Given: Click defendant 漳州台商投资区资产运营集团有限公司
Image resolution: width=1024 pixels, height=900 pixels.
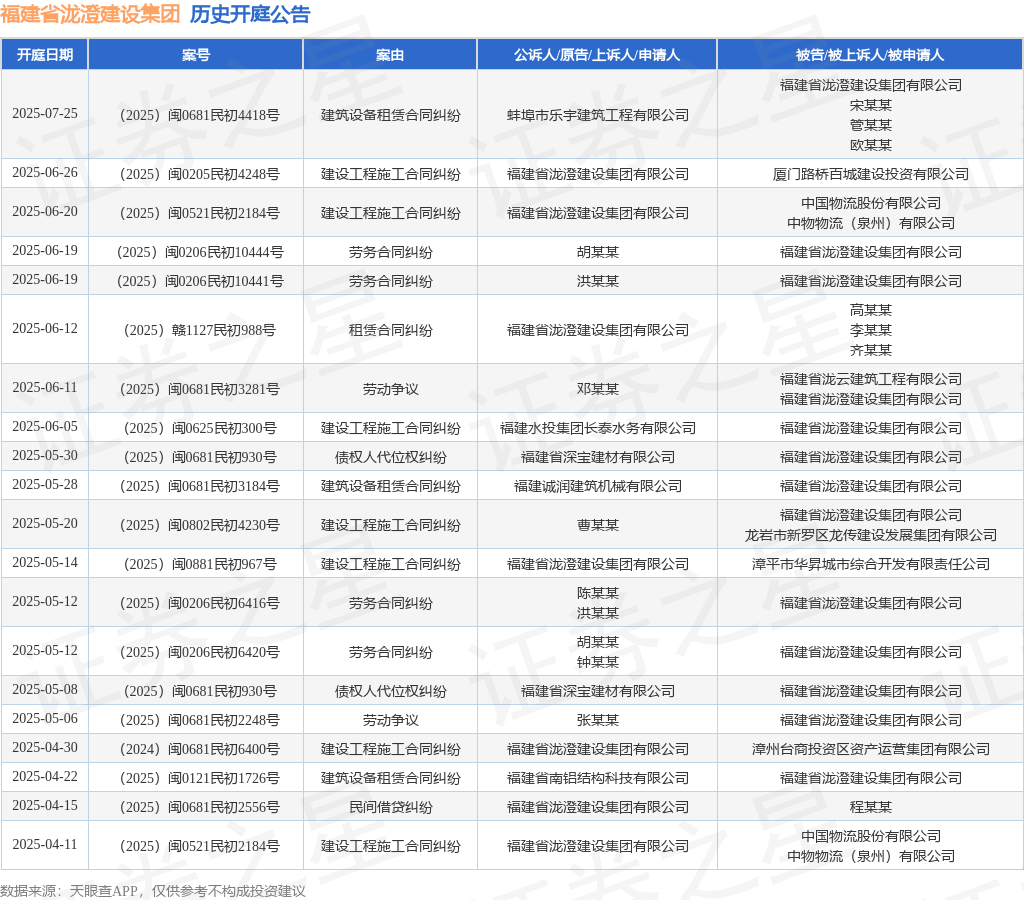Looking at the screenshot, I should [x=871, y=749].
